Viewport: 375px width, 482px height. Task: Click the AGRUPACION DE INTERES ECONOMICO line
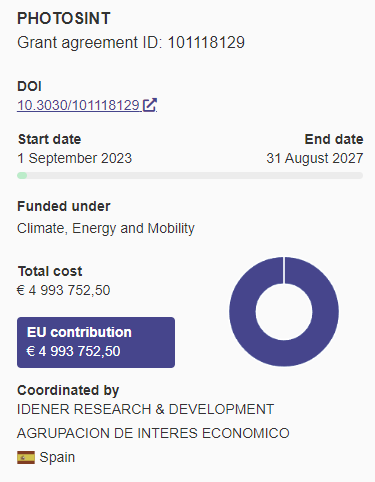[x=153, y=433]
